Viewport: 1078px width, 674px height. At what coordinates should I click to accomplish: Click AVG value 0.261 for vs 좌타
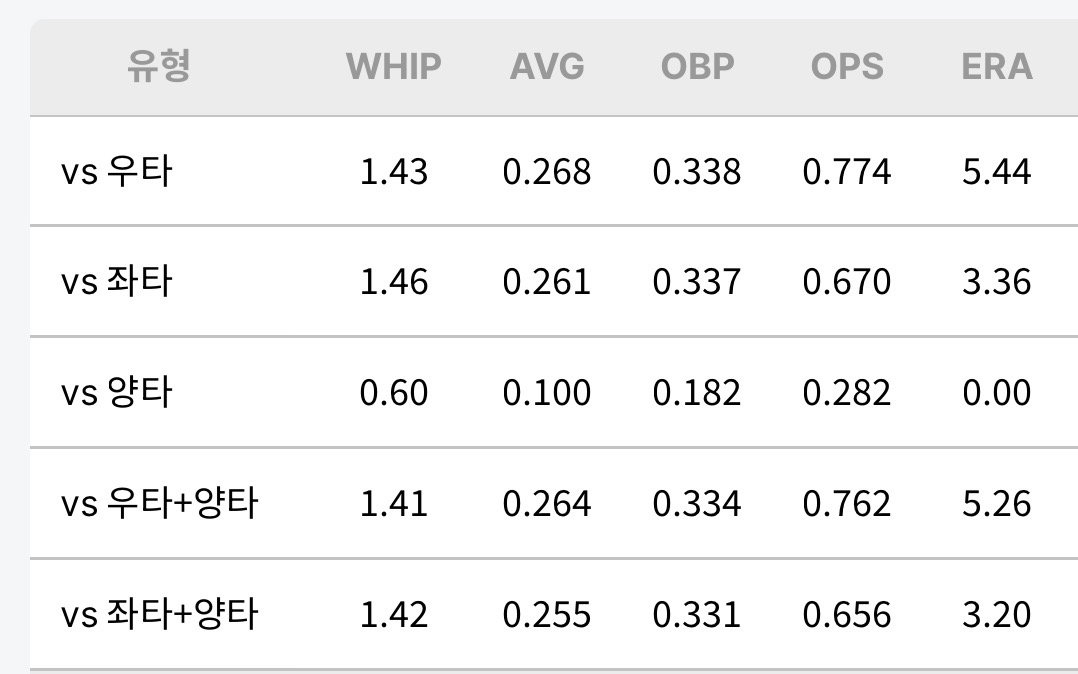(x=547, y=282)
